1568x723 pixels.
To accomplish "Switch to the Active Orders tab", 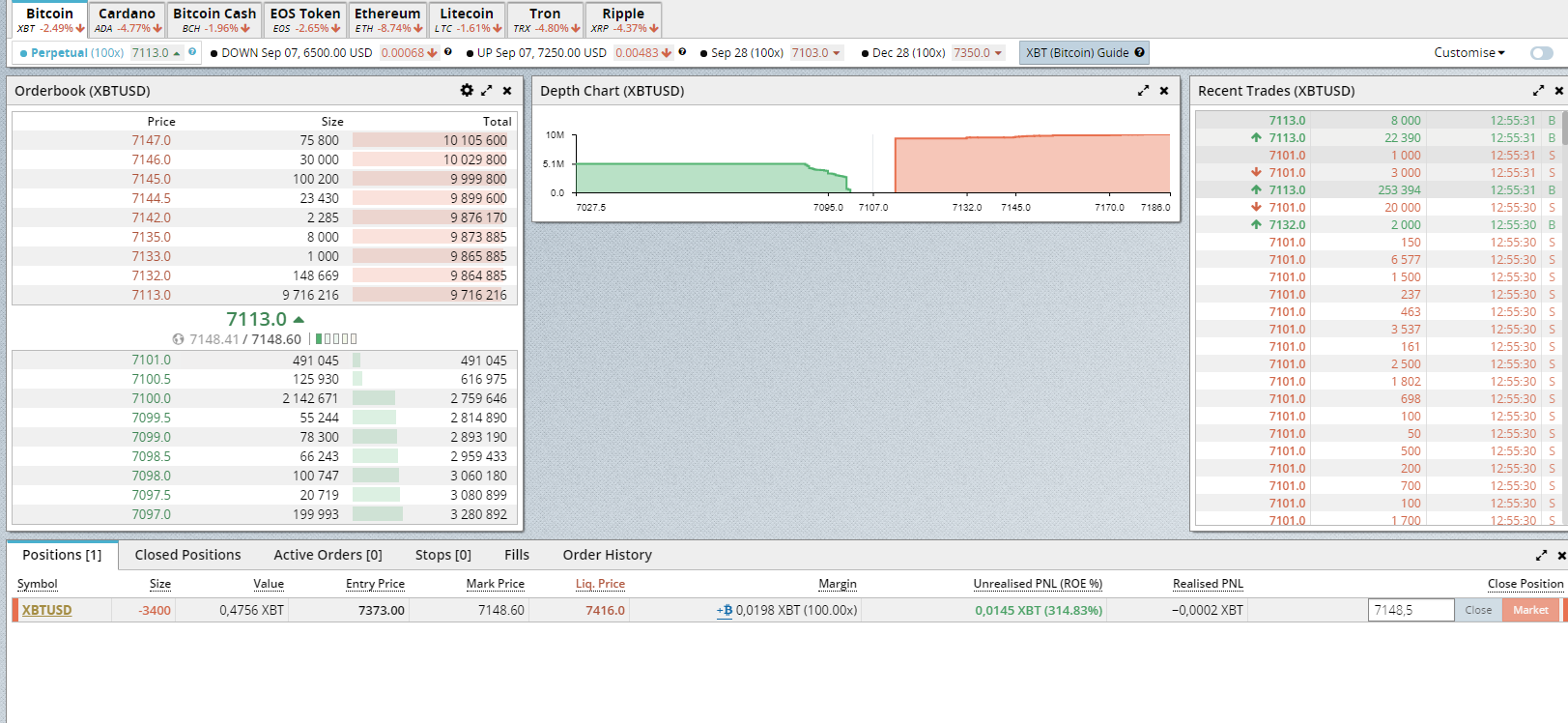I will point(328,555).
